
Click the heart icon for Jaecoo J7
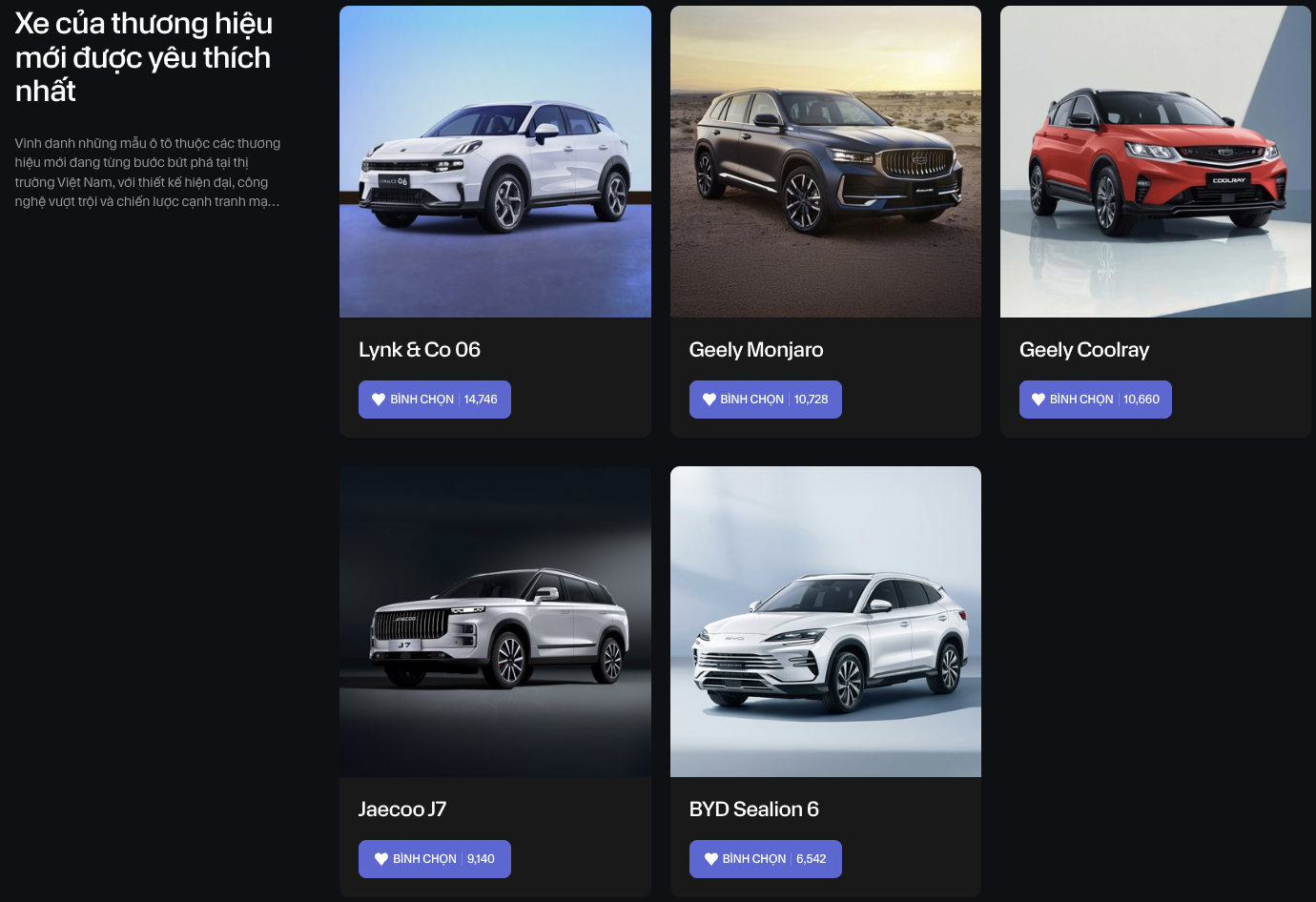[x=381, y=859]
